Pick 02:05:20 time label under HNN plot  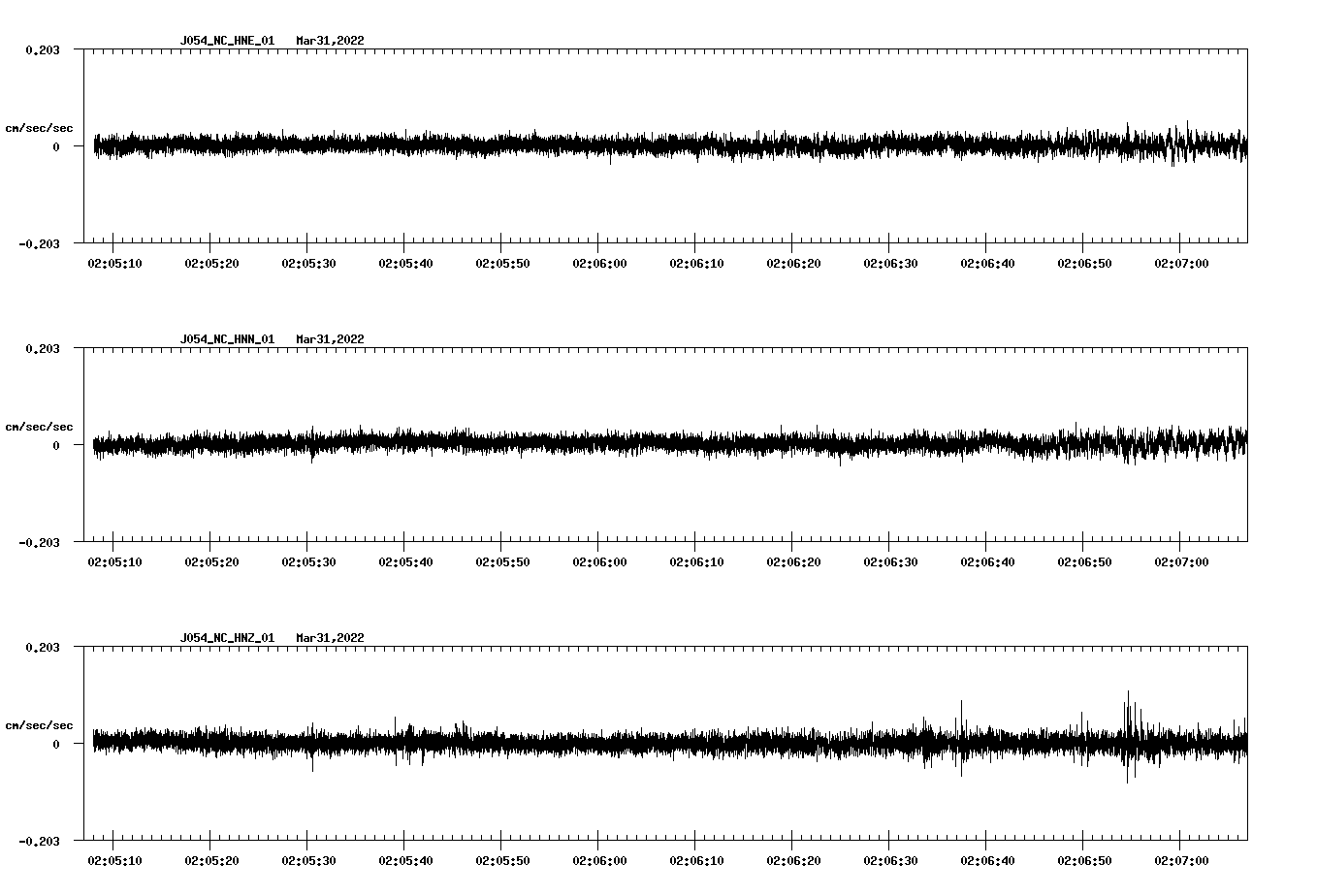click(x=211, y=562)
